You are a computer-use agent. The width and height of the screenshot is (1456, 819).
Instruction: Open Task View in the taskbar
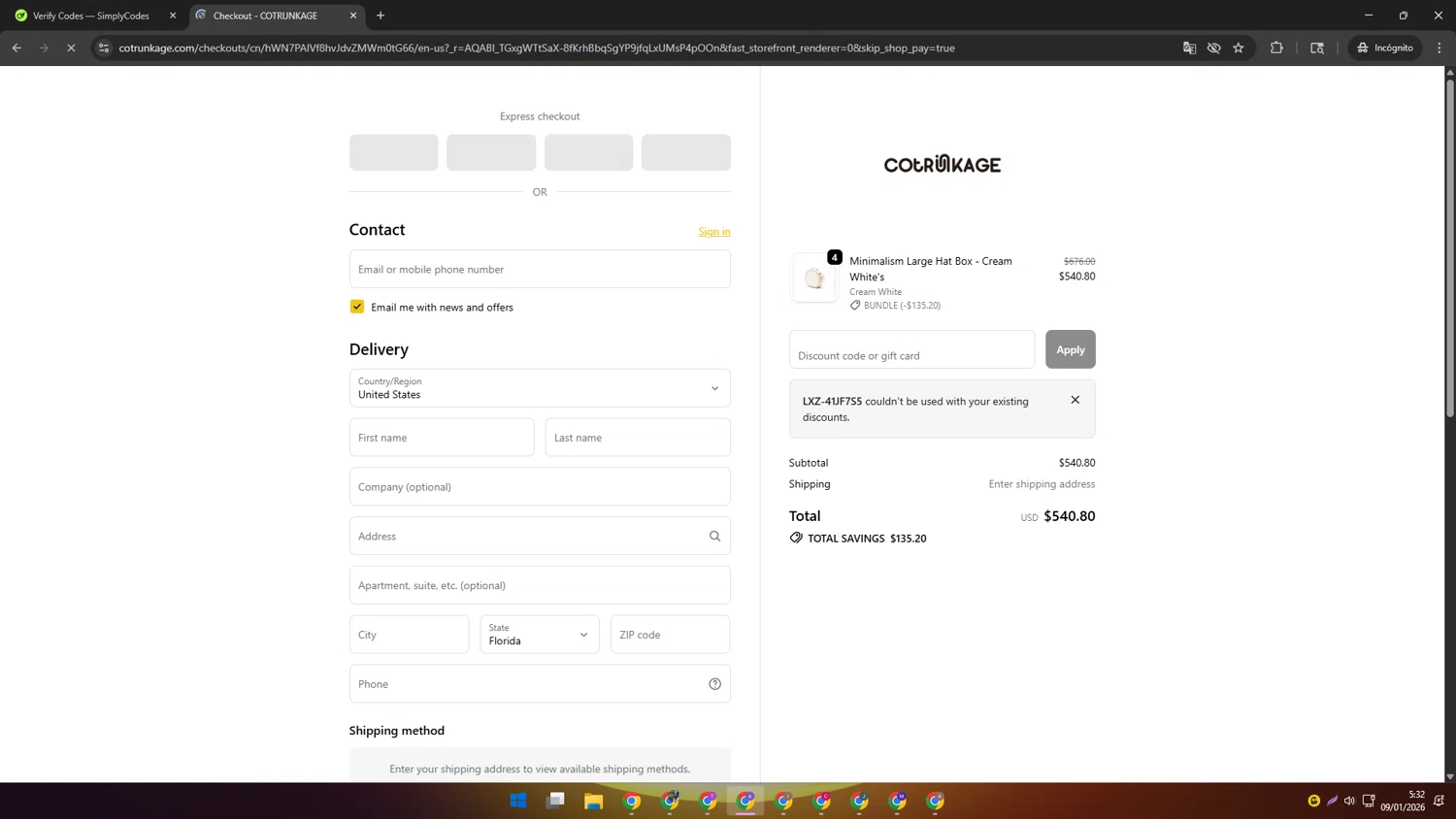pos(556,801)
